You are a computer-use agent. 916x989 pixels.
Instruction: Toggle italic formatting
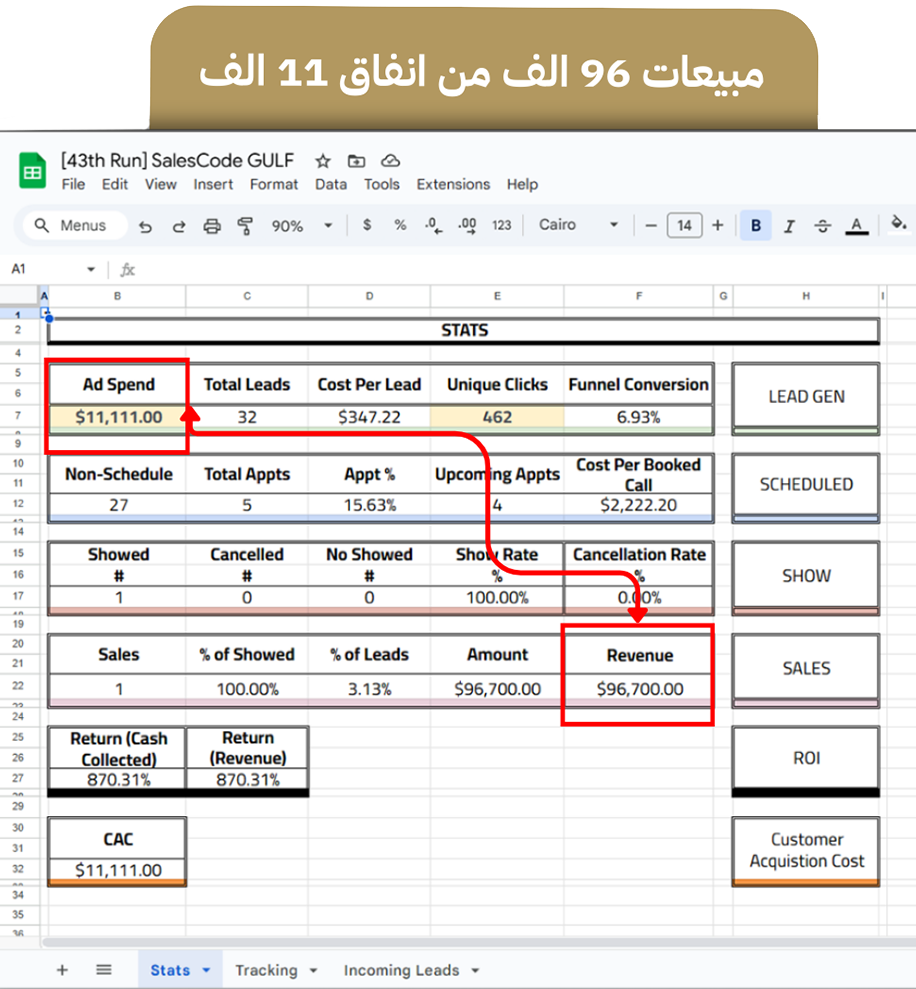pos(789,226)
